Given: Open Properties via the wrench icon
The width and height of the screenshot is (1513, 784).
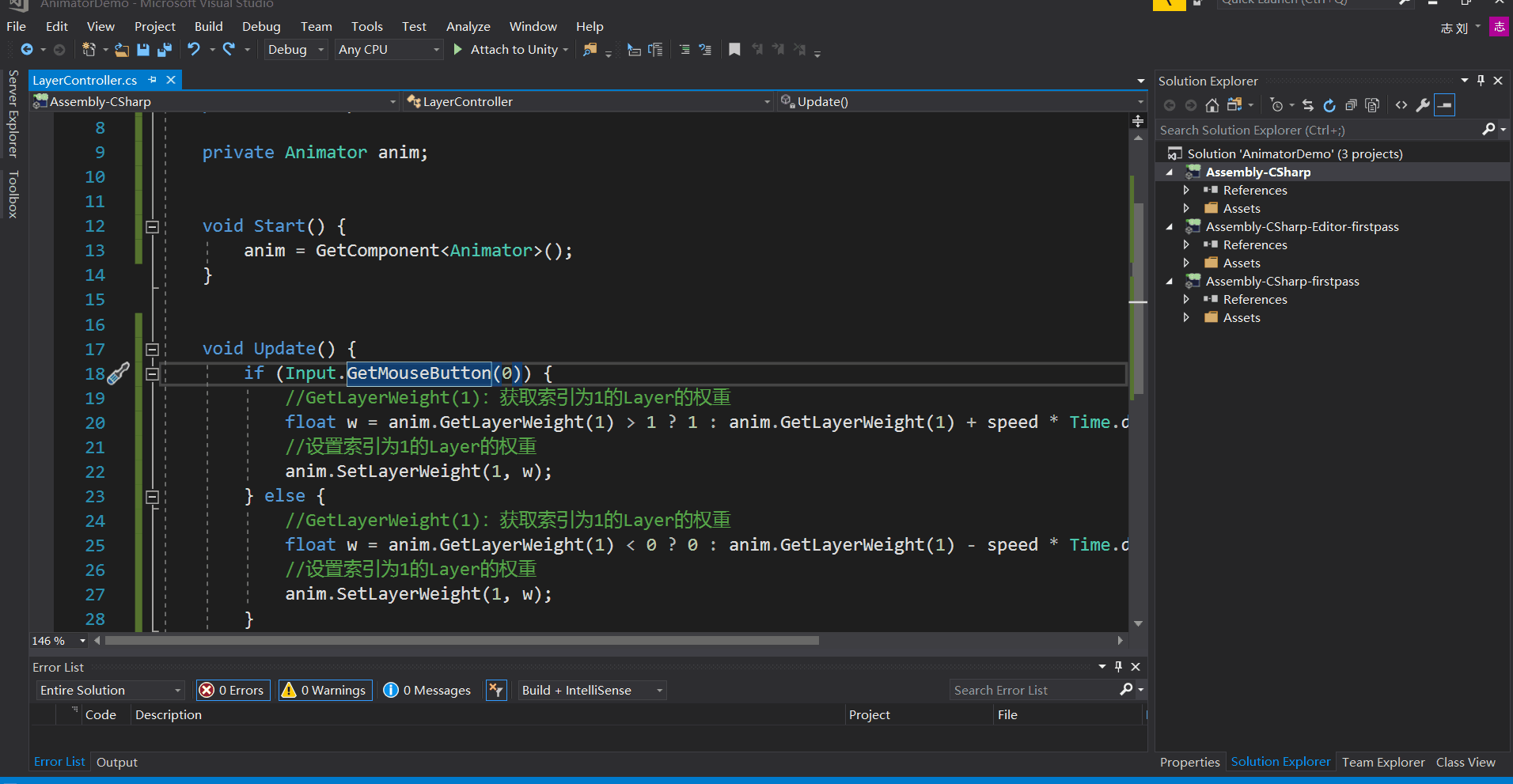Looking at the screenshot, I should (x=1423, y=105).
